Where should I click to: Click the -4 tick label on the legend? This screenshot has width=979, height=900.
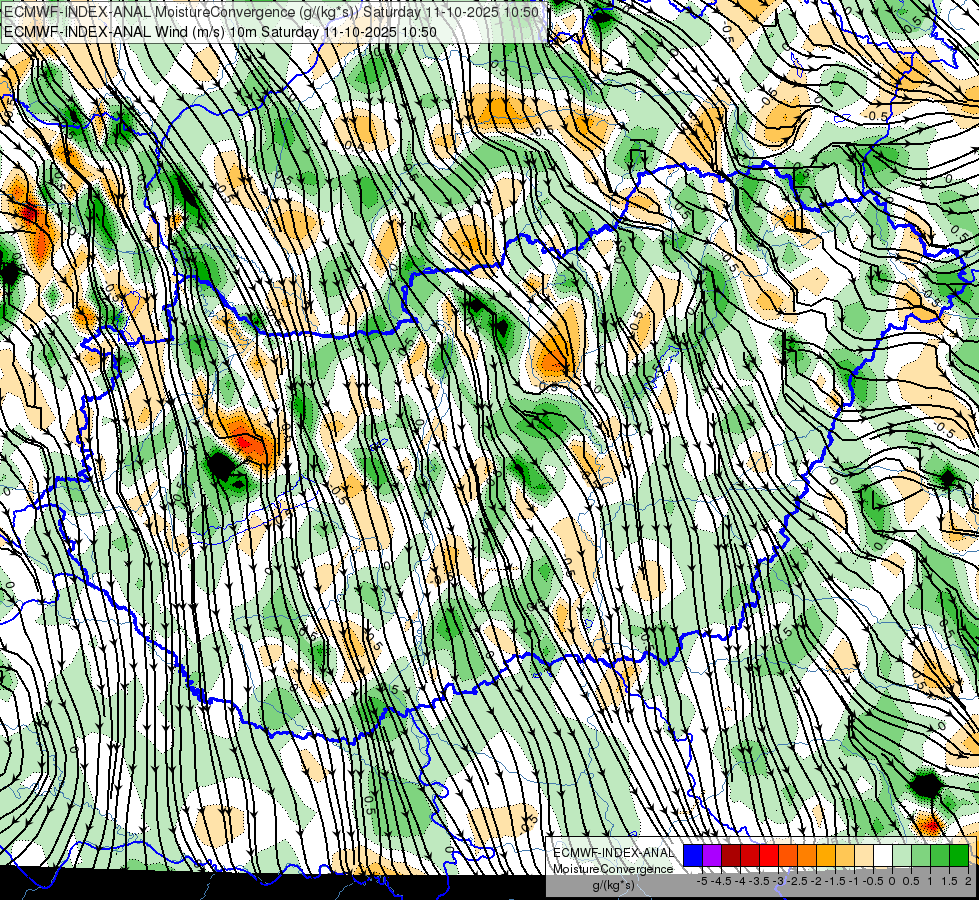[740, 881]
